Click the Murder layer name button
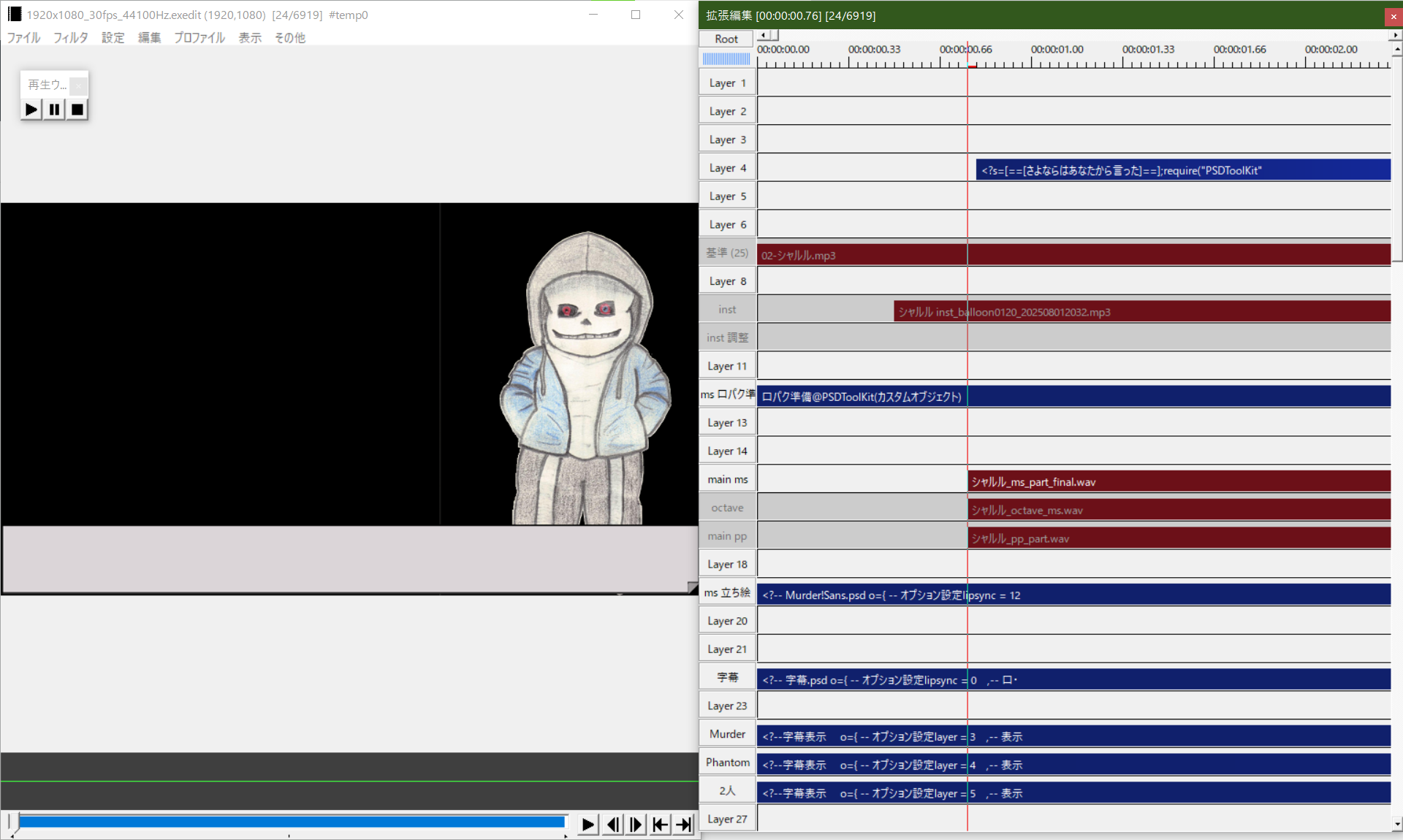This screenshot has width=1403, height=840. [727, 734]
